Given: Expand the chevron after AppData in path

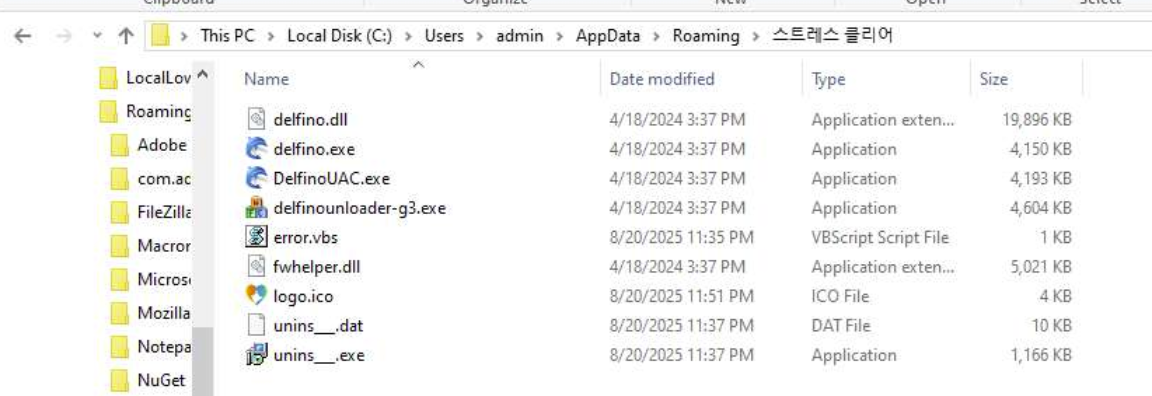Looking at the screenshot, I should 656,36.
